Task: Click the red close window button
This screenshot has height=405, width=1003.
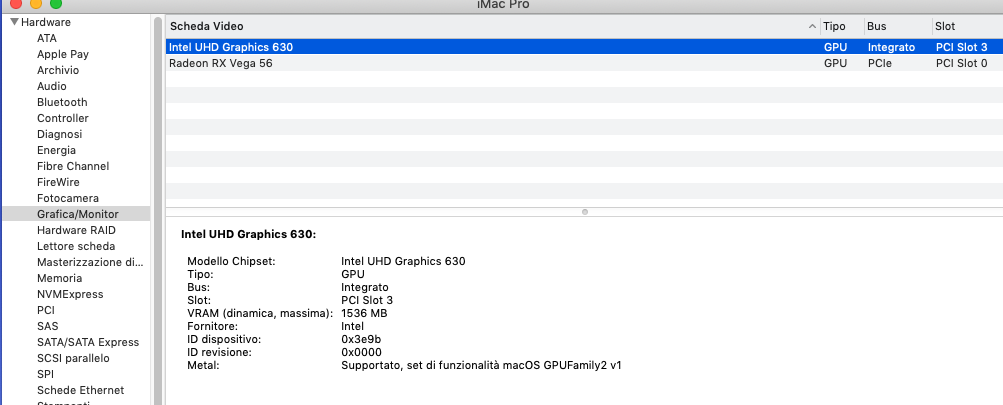Action: click(16, 3)
